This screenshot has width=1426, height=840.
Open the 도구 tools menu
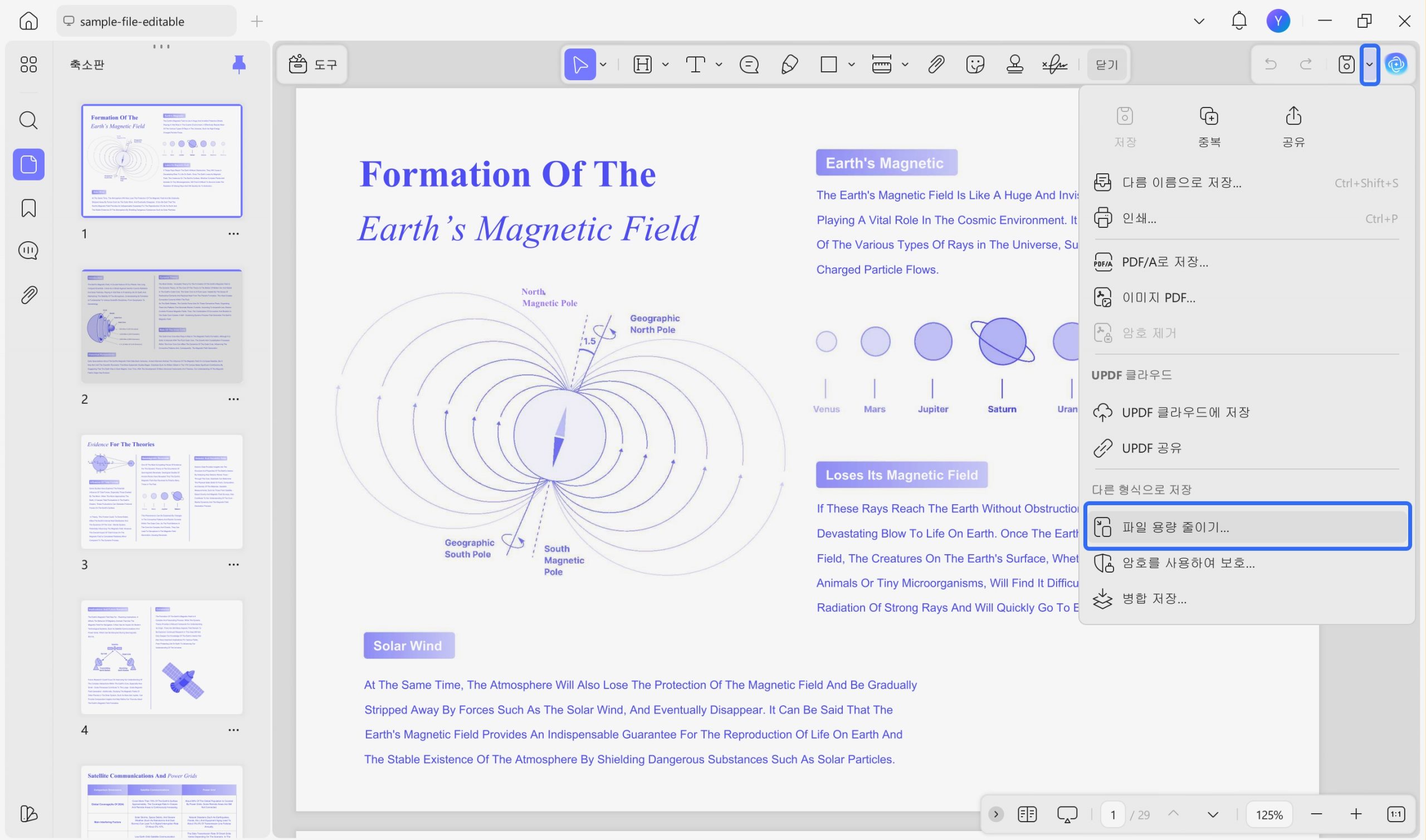pos(313,64)
